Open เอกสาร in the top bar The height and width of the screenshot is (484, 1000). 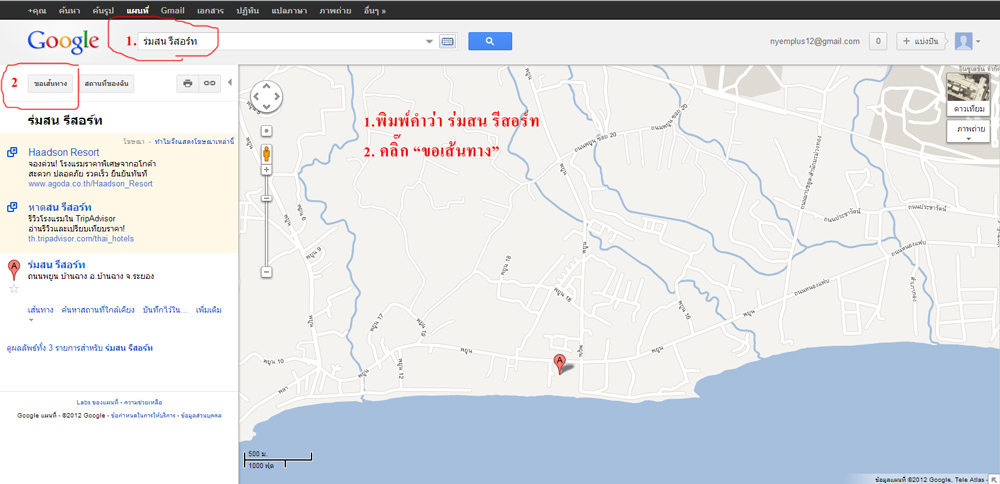[210, 11]
